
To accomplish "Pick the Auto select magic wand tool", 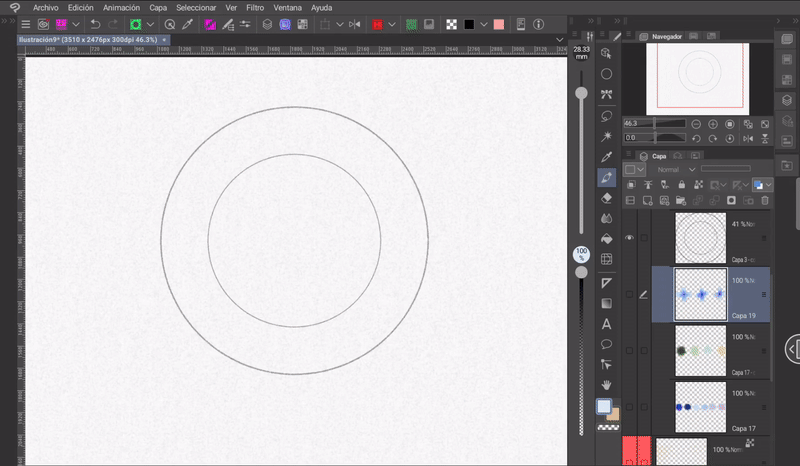I will 606,136.
